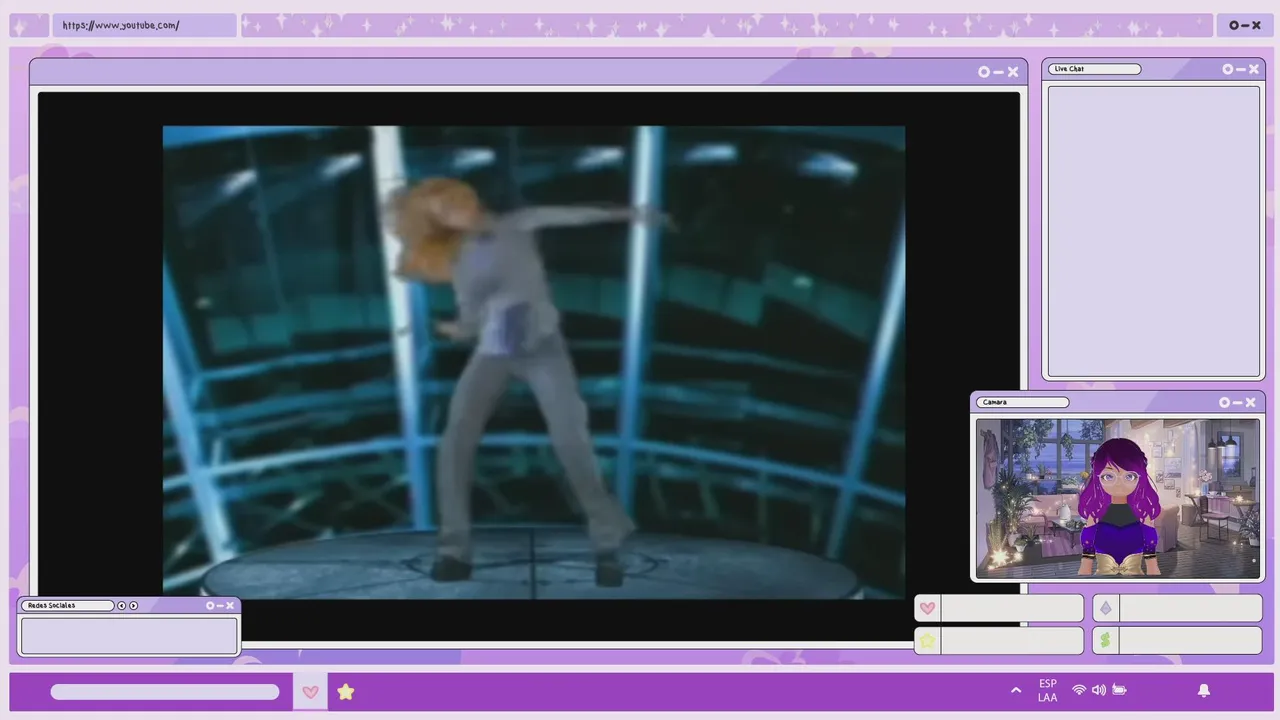Click the taskbar search bar

[165, 692]
